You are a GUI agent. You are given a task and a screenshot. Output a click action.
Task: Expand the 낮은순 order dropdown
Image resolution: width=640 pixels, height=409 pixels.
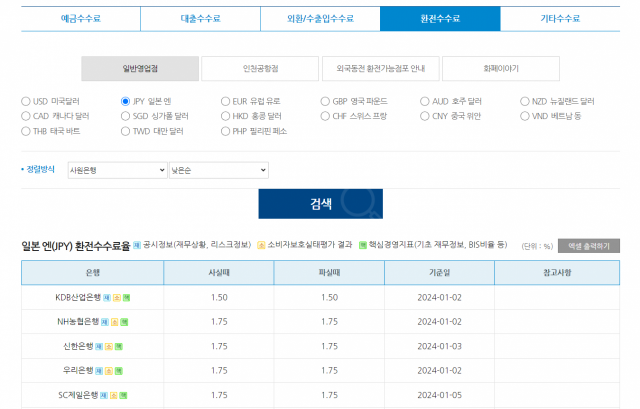[x=218, y=171]
